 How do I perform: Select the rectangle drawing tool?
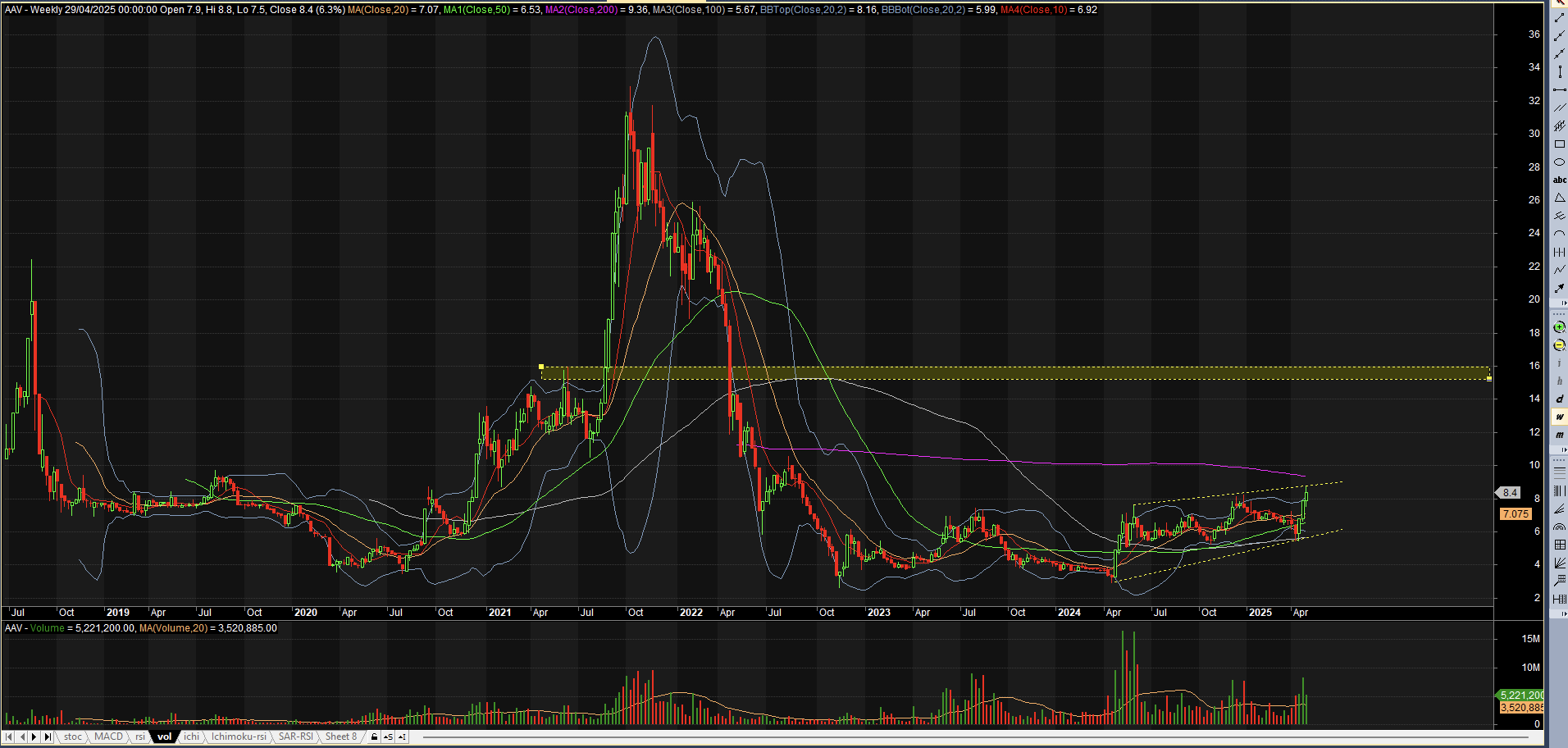click(x=1559, y=144)
